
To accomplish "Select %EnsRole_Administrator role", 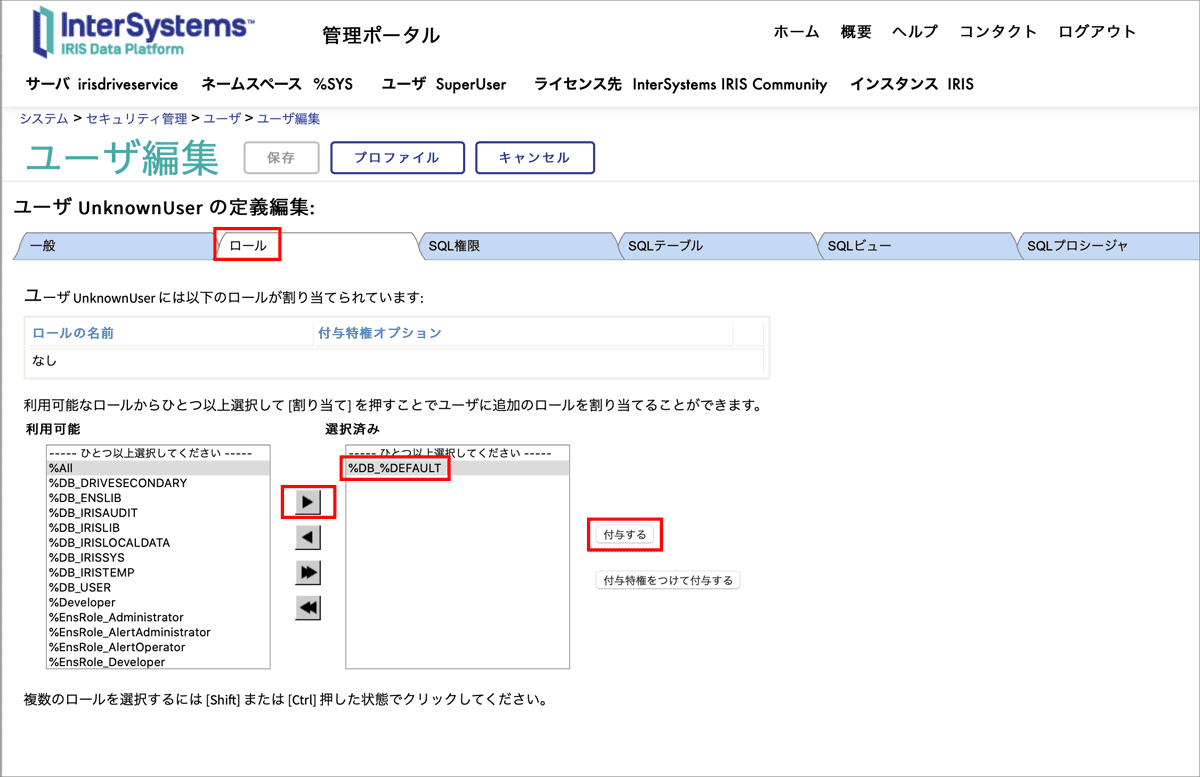I will (157, 617).
